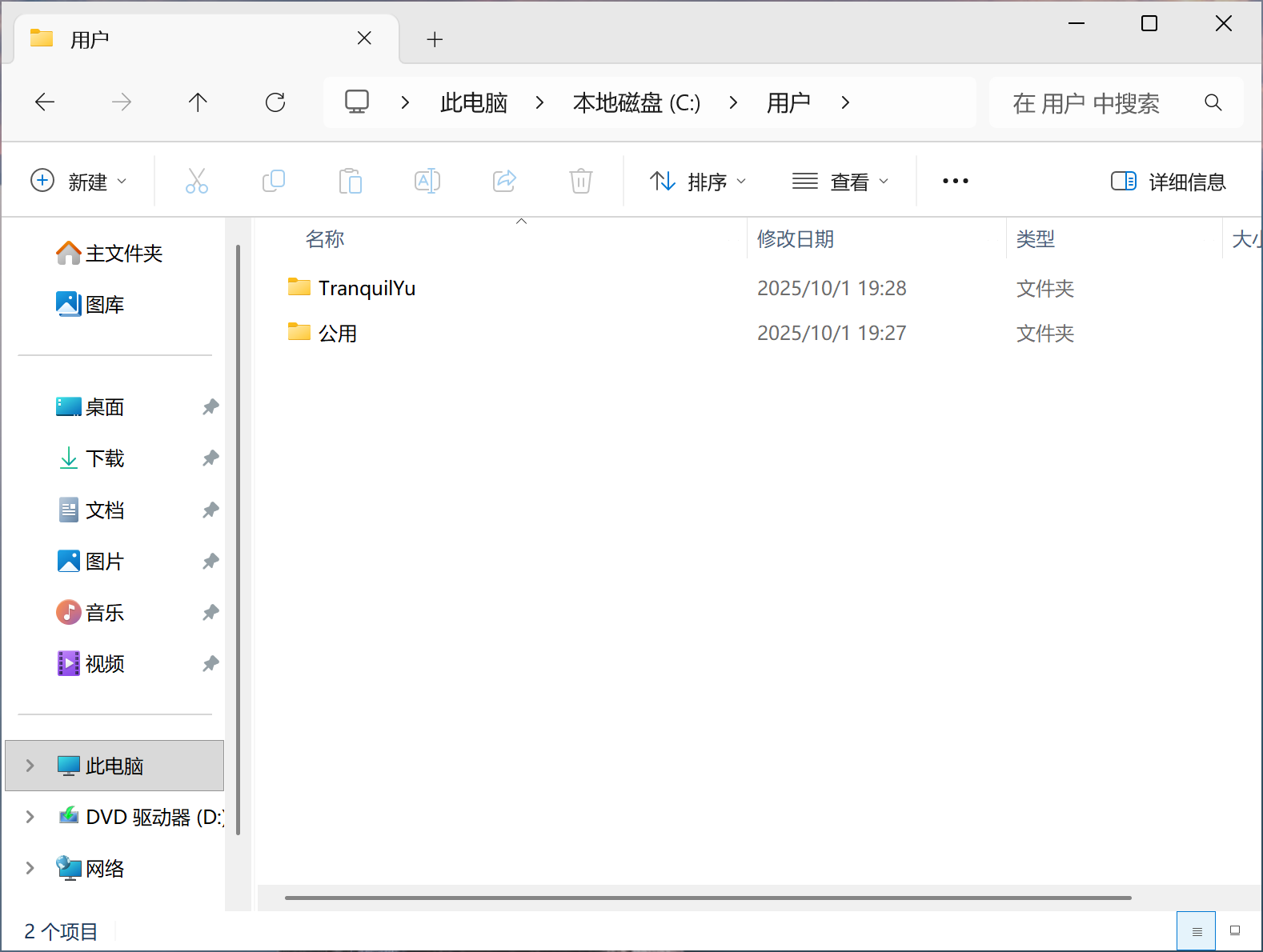Refresh the current folder view

pos(275,102)
